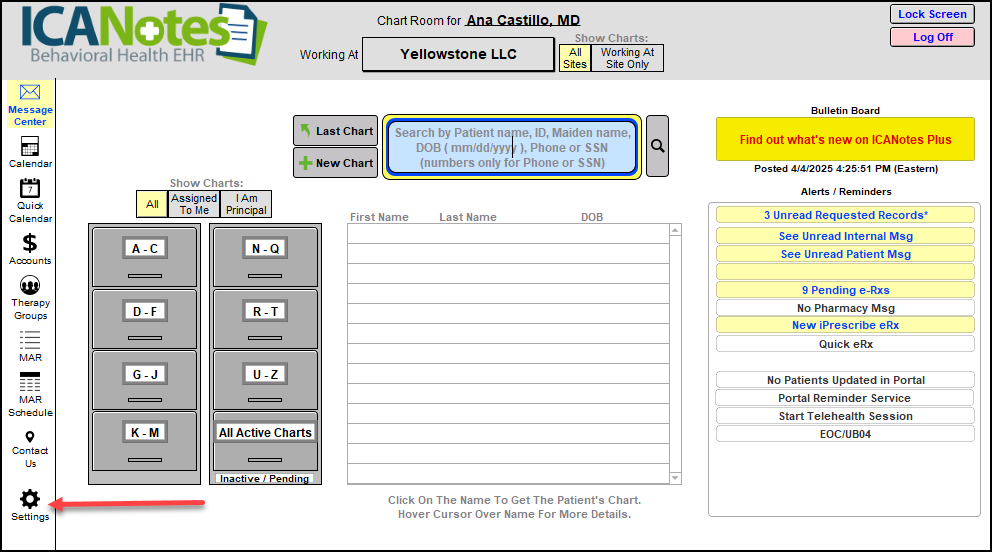Screen dimensions: 992x552
Task: Open Accounts dollar sign icon
Action: pyautogui.click(x=30, y=243)
